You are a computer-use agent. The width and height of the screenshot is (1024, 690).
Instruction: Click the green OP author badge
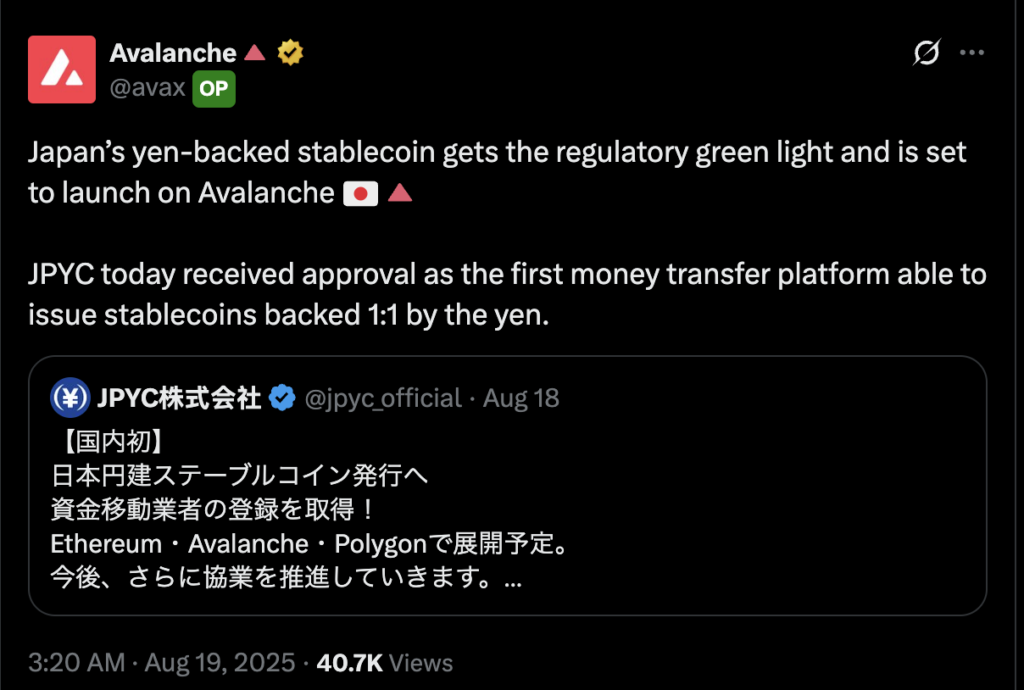(x=213, y=88)
